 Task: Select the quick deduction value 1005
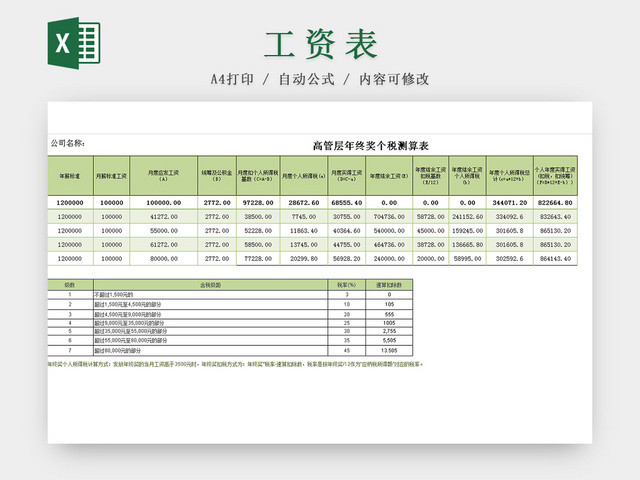click(x=389, y=323)
